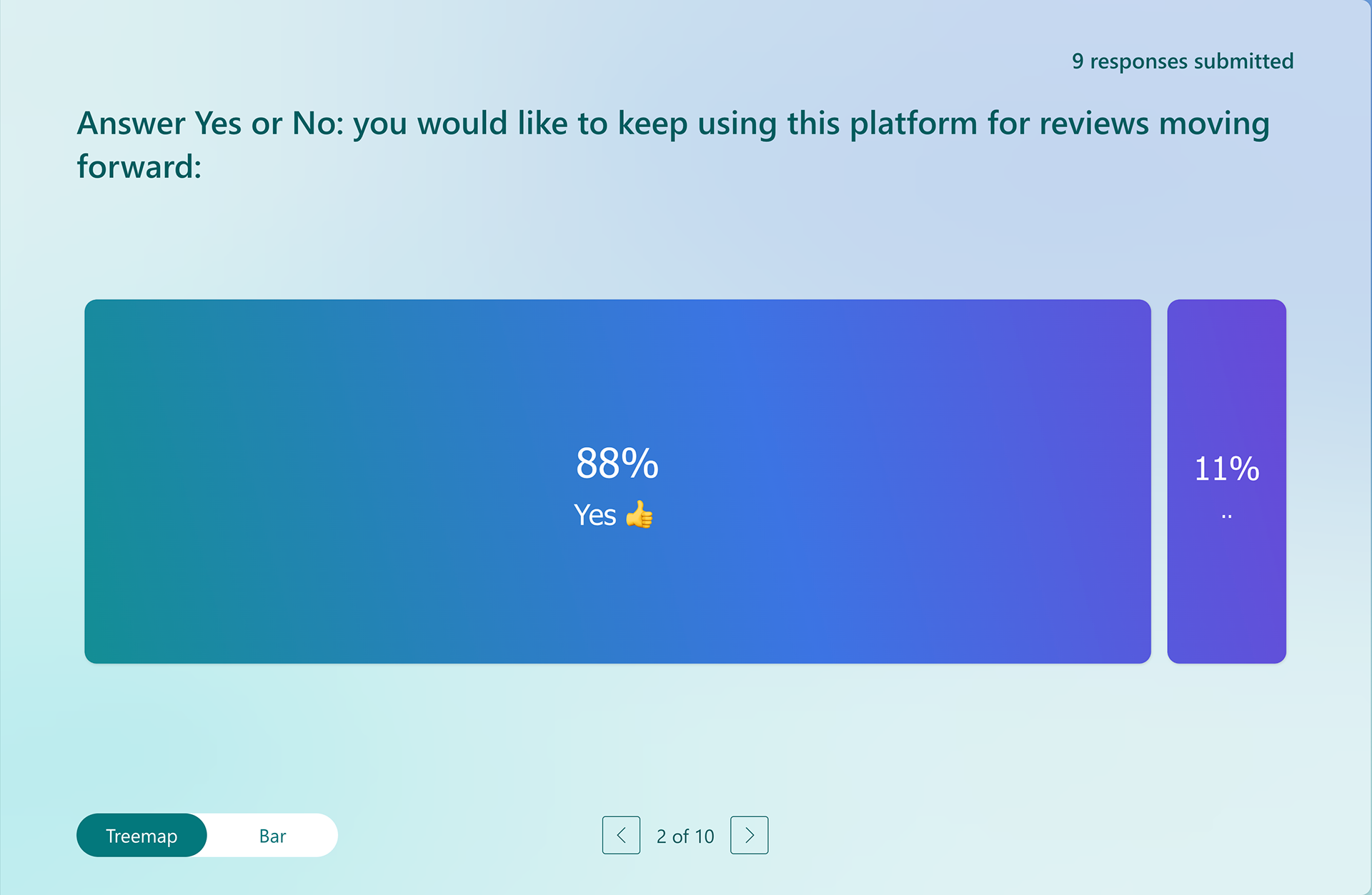Viewport: 1372px width, 895px height.
Task: Select the purple 11% treemap block
Action: 1226,481
